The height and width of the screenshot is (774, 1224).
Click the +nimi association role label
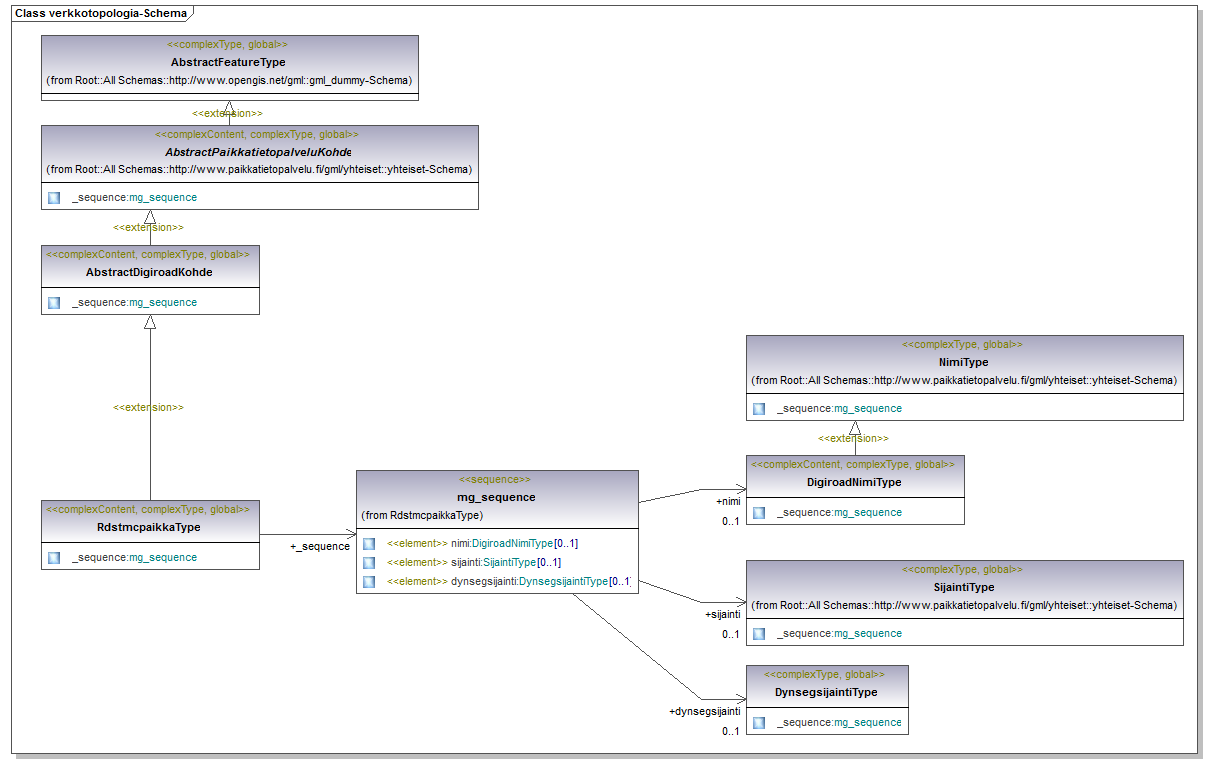pos(728,501)
